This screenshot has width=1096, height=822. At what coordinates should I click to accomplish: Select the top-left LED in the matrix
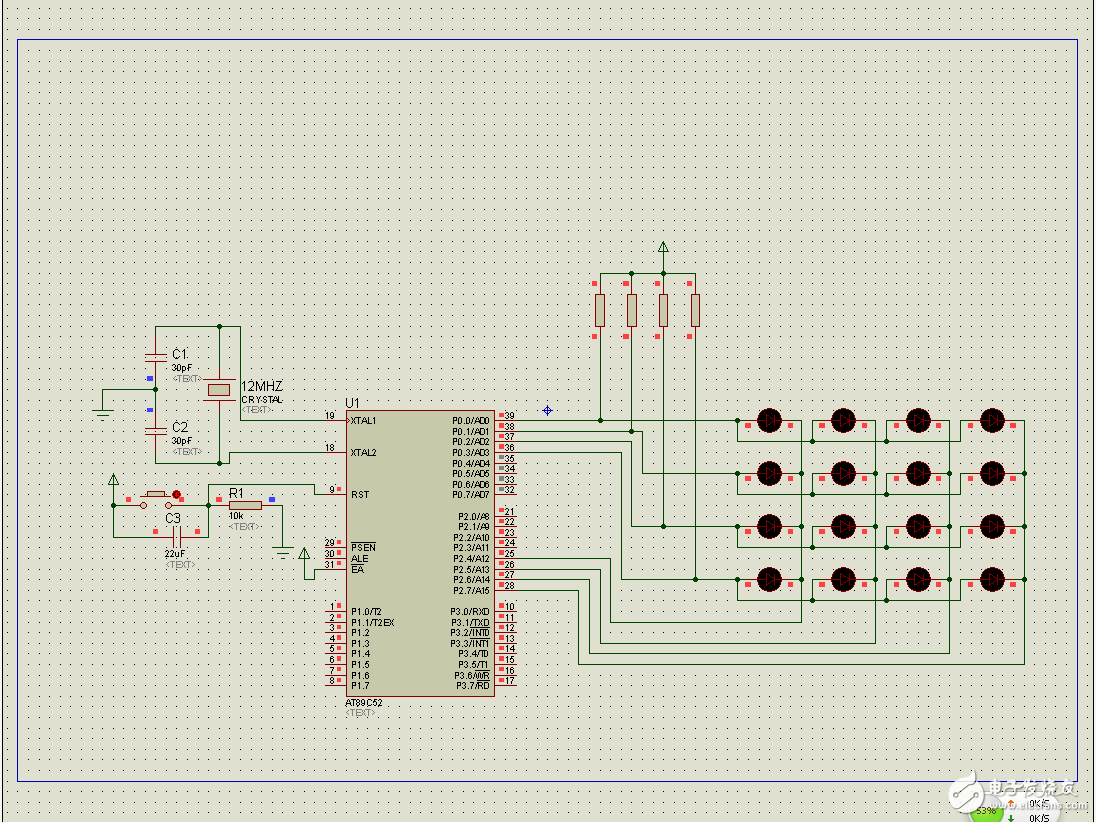pyautogui.click(x=770, y=421)
